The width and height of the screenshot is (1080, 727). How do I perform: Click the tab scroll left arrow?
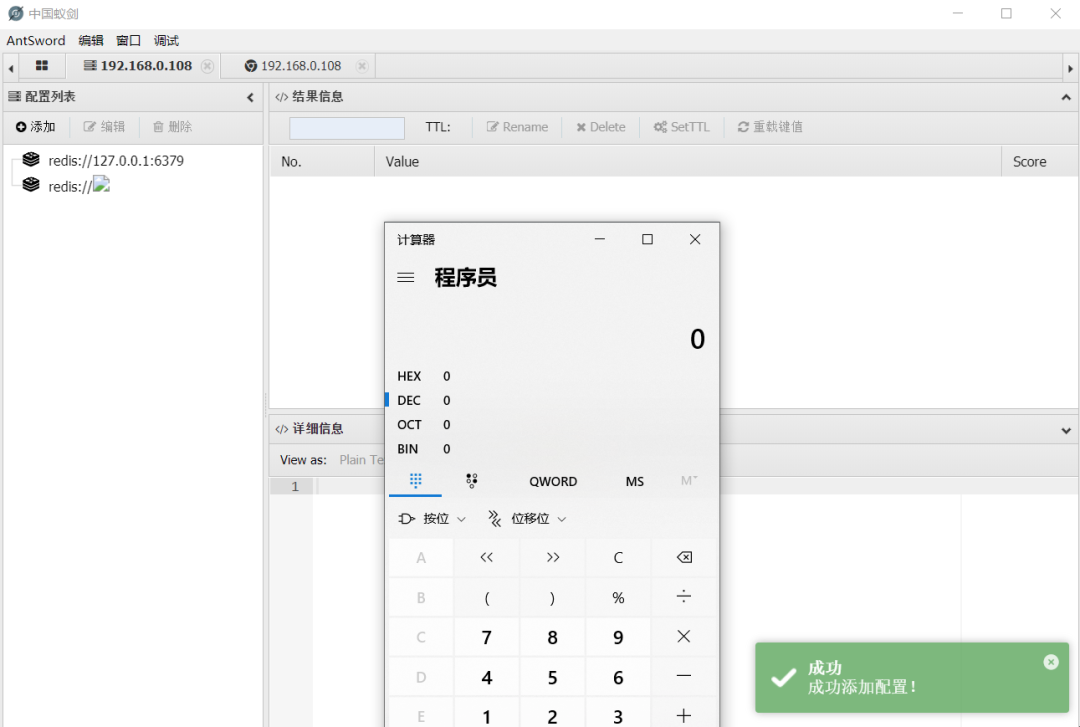pos(10,68)
